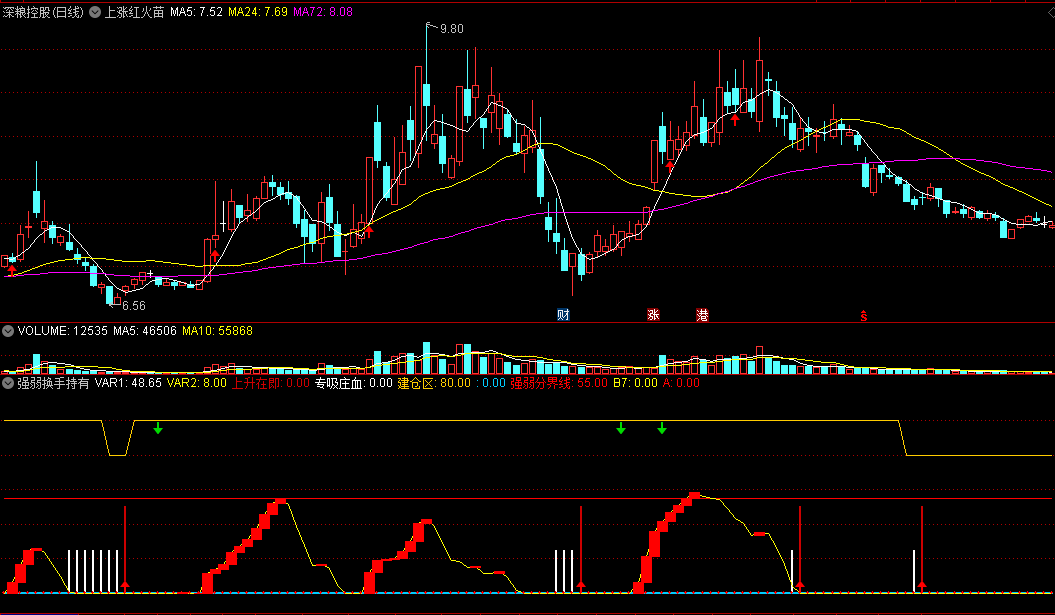
Task: Click the leftmost green down arrow signal
Action: (157, 428)
